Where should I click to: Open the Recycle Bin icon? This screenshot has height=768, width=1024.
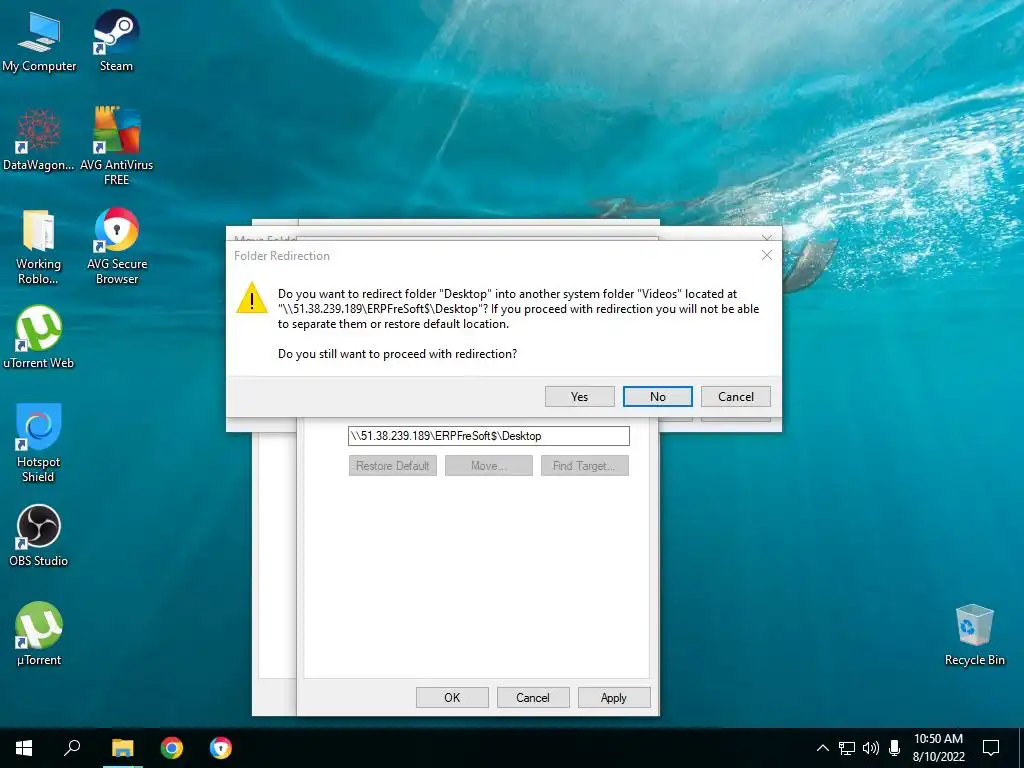[974, 635]
